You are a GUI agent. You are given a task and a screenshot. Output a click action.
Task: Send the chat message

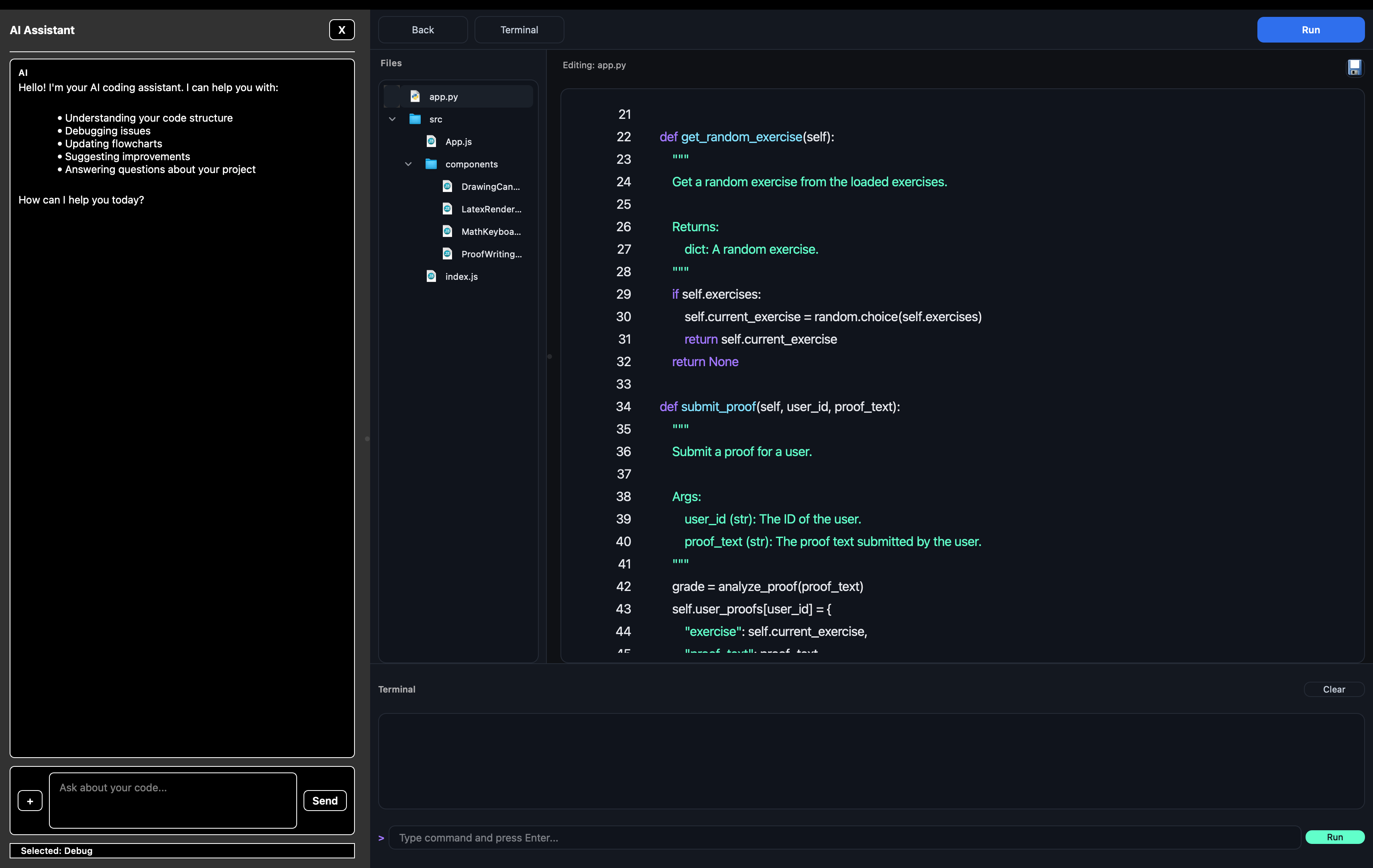pos(324,800)
